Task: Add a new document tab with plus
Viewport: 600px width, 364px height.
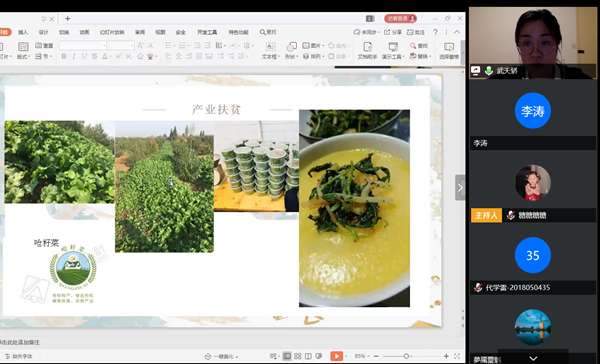Action: 67,18
